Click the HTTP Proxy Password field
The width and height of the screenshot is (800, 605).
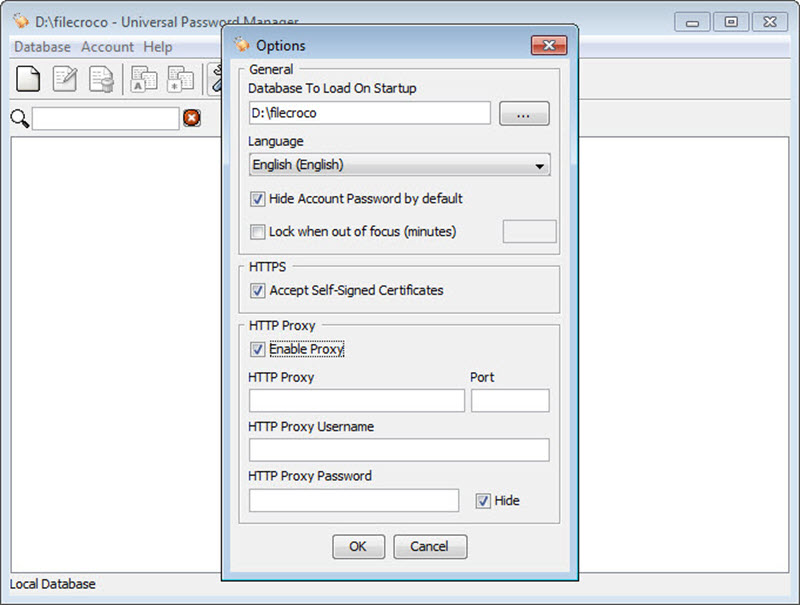(354, 500)
